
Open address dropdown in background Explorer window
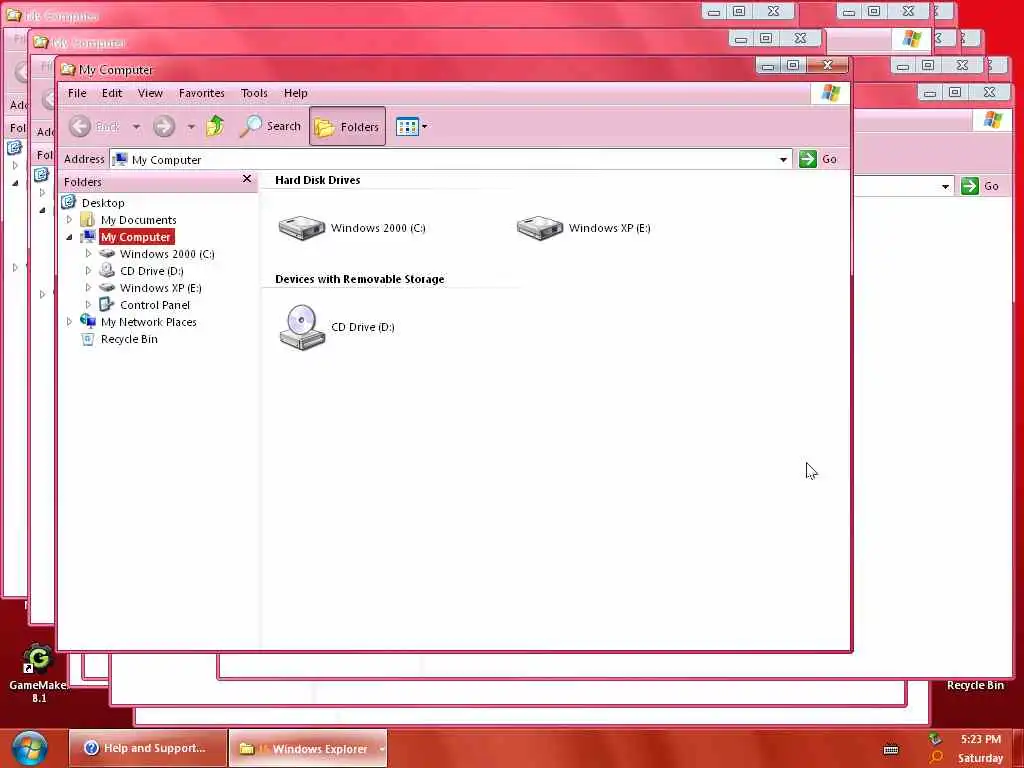pyautogui.click(x=945, y=187)
